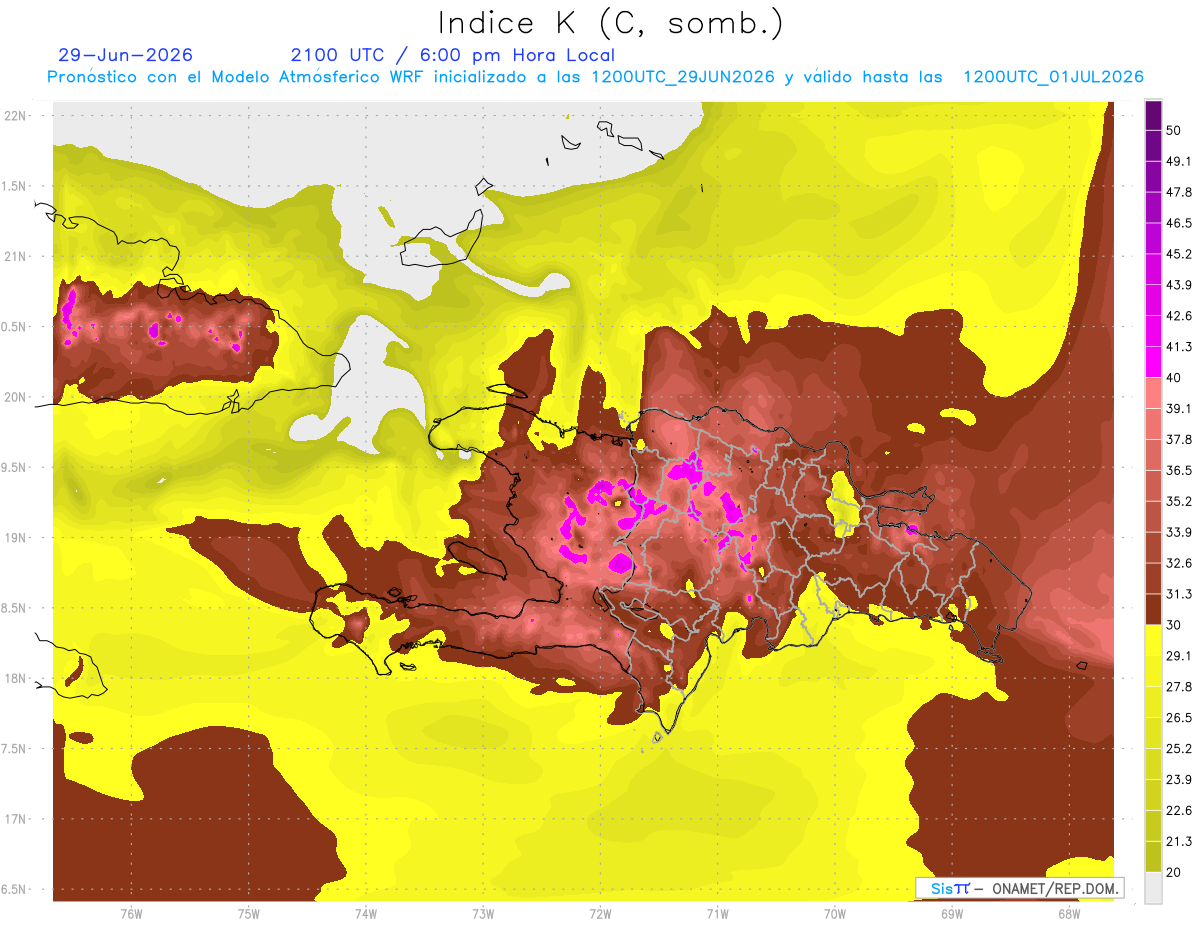
Task: Click the '69W' longitude label
Action: tap(952, 914)
